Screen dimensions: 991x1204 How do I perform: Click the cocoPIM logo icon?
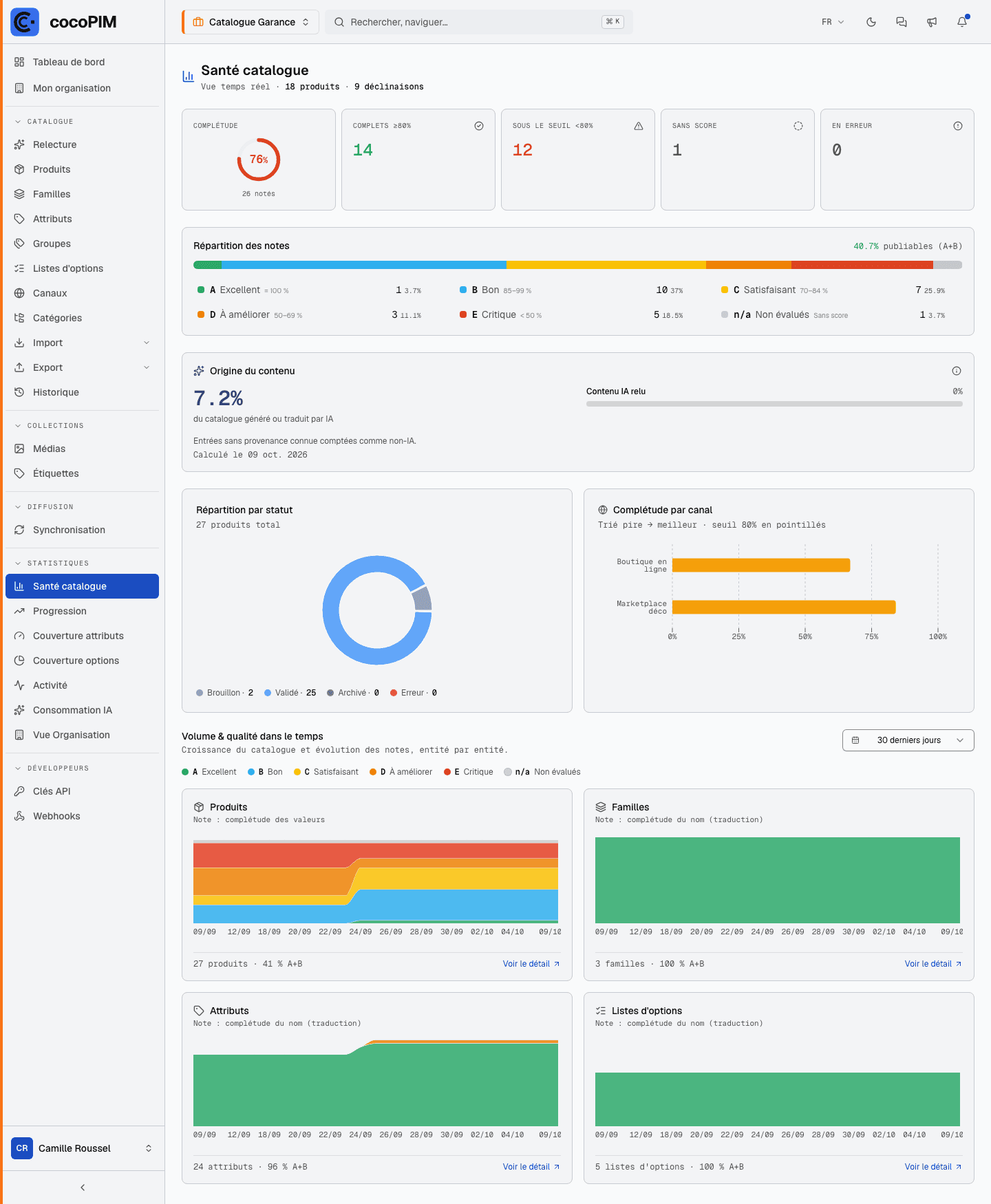(25, 22)
